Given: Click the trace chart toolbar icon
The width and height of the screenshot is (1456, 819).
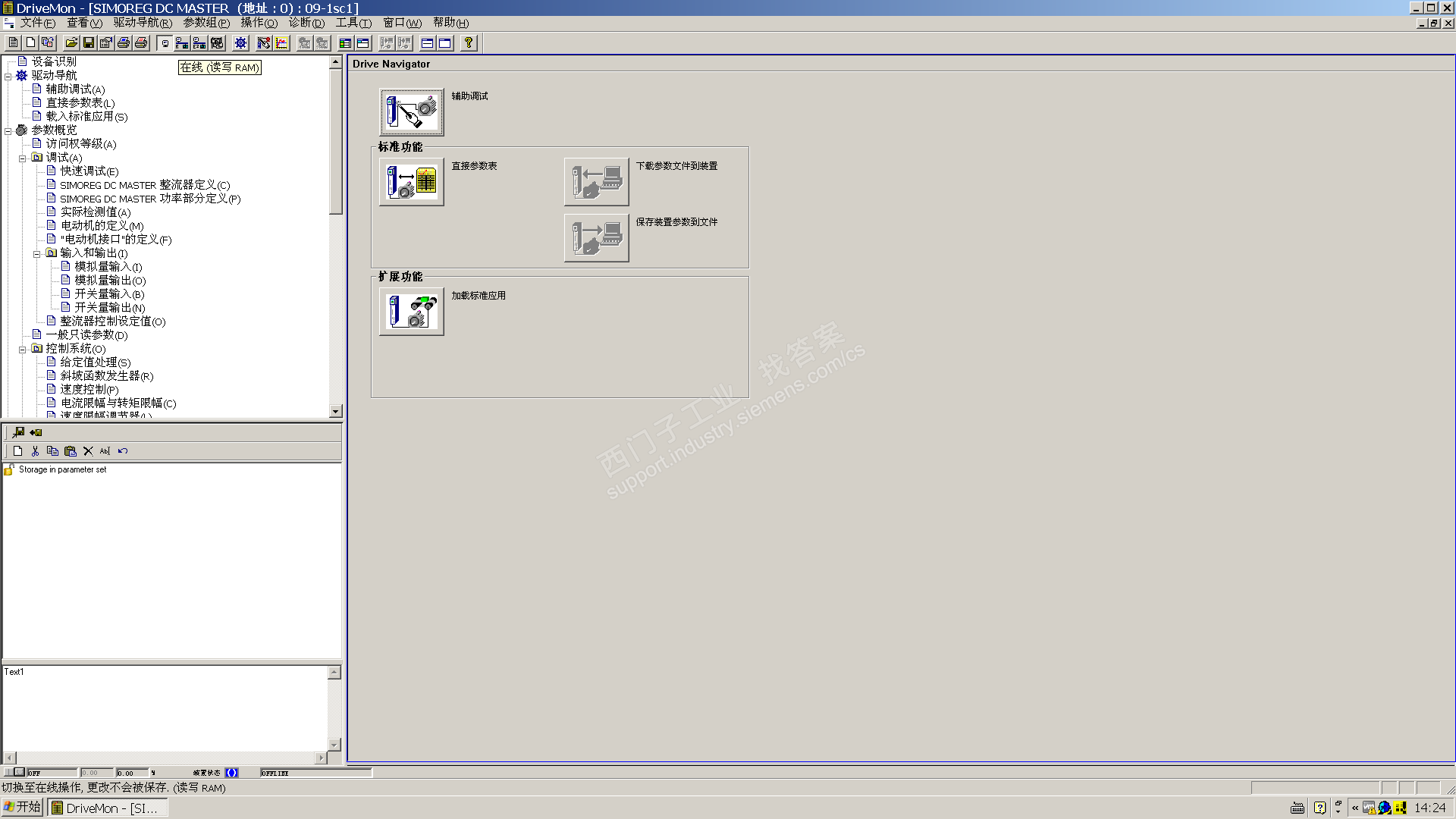Looking at the screenshot, I should [282, 43].
